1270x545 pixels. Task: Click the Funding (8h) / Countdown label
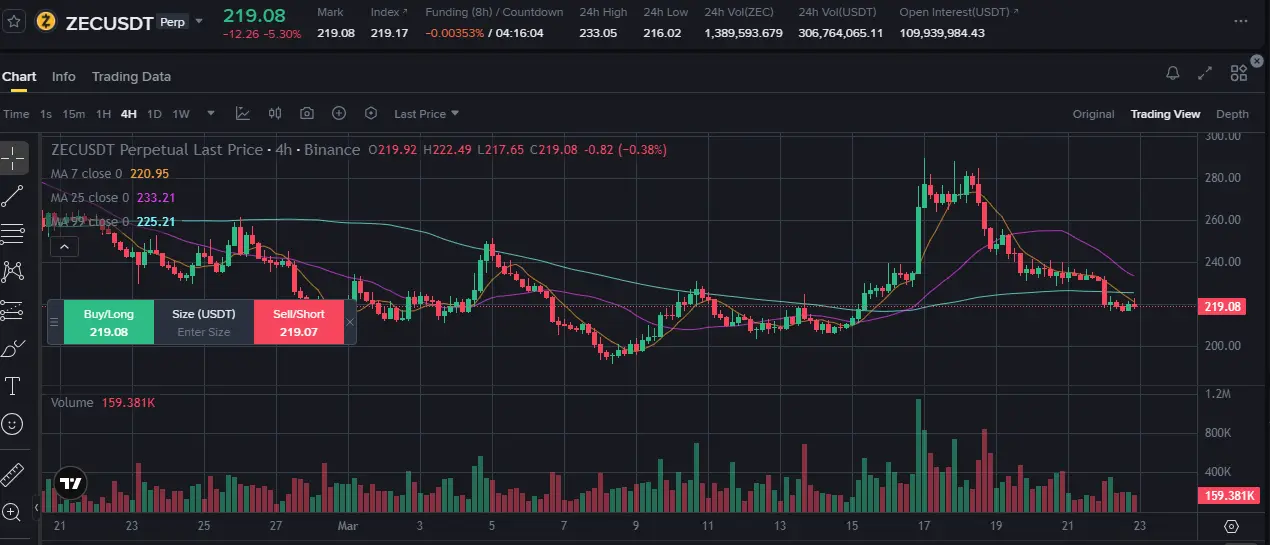pyautogui.click(x=494, y=12)
